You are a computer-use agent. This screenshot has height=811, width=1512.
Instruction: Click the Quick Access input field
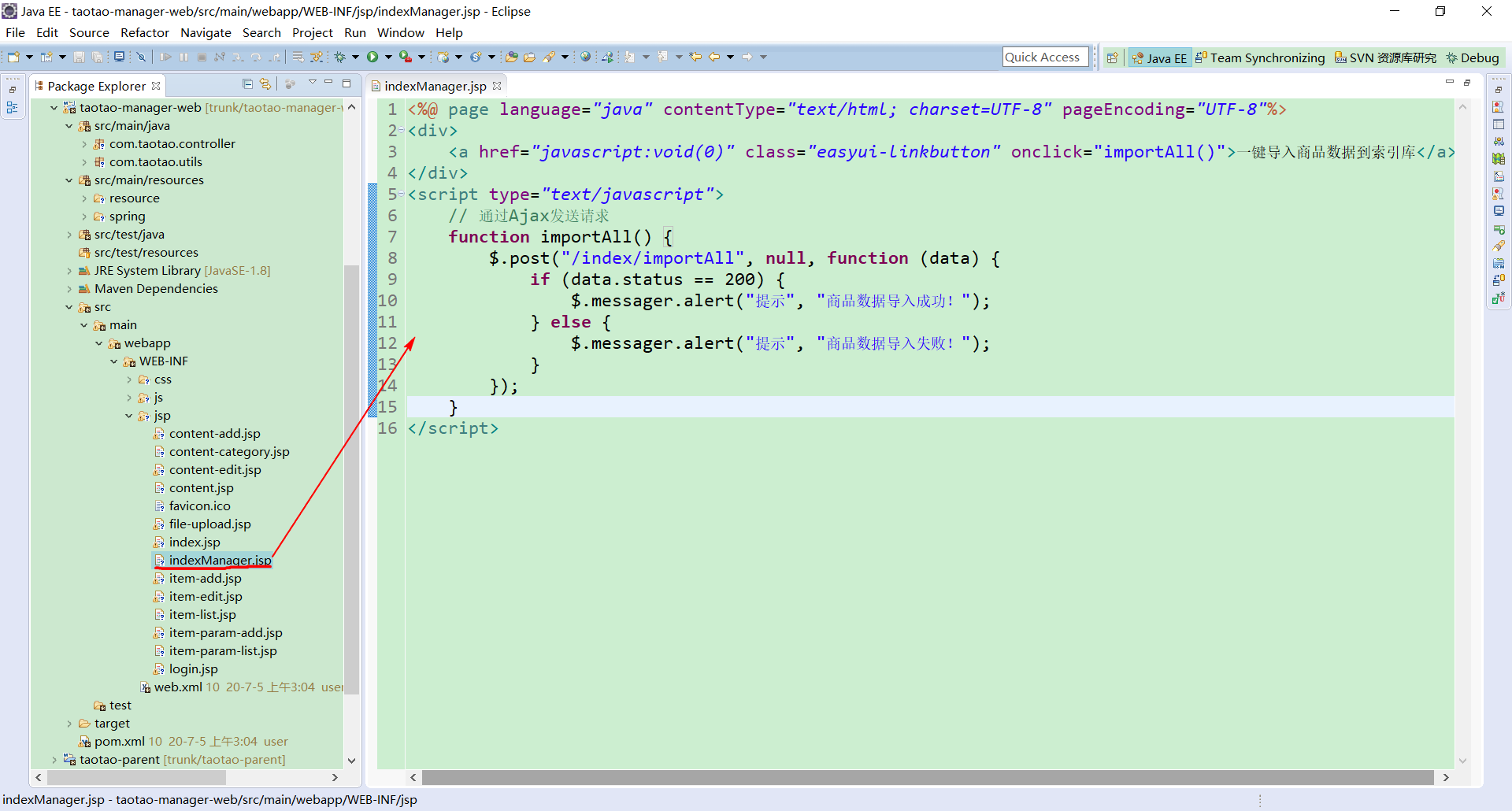tap(1045, 57)
